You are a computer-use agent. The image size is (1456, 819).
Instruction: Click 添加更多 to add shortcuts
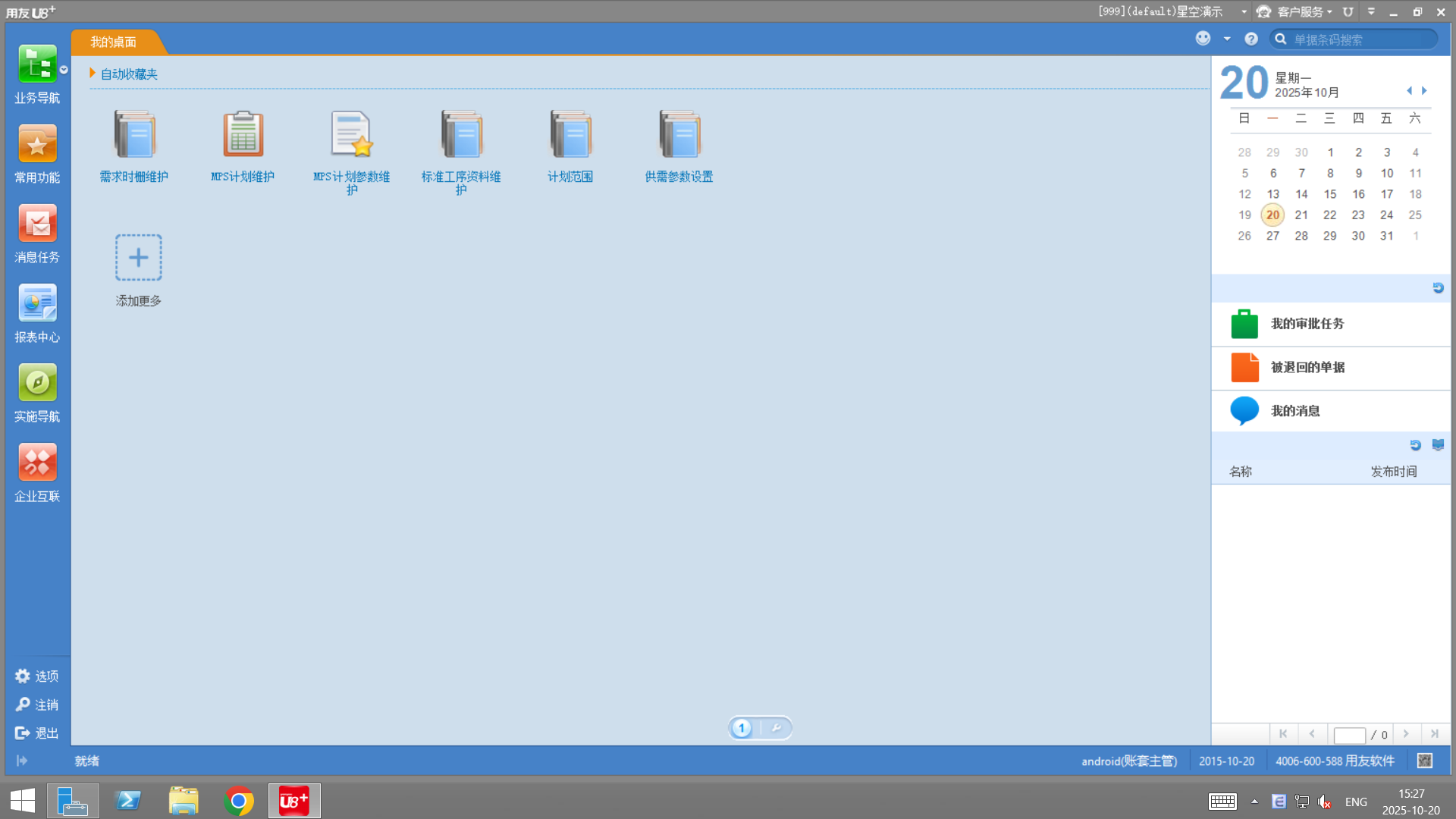coord(138,258)
